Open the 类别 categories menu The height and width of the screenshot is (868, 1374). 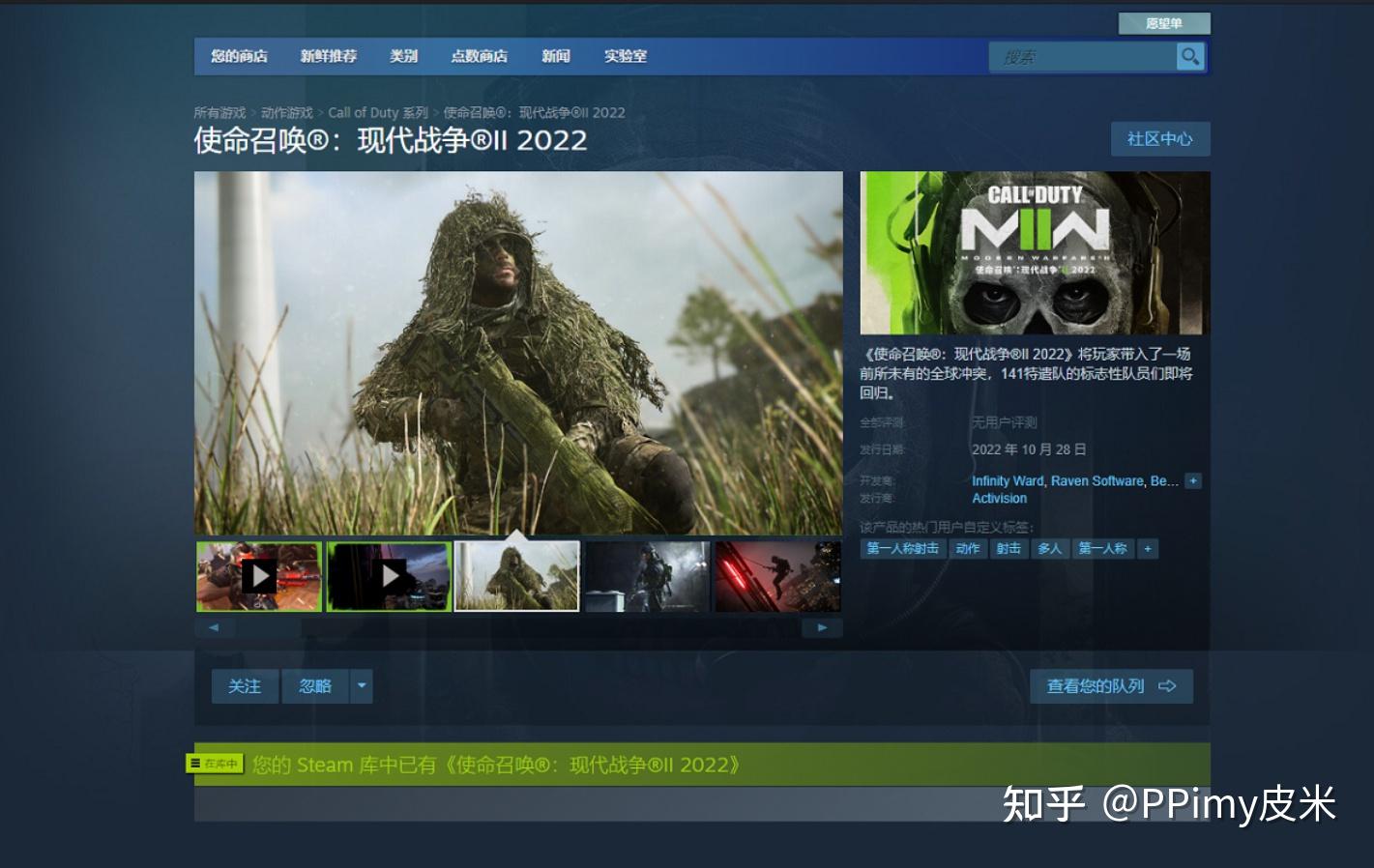click(403, 56)
